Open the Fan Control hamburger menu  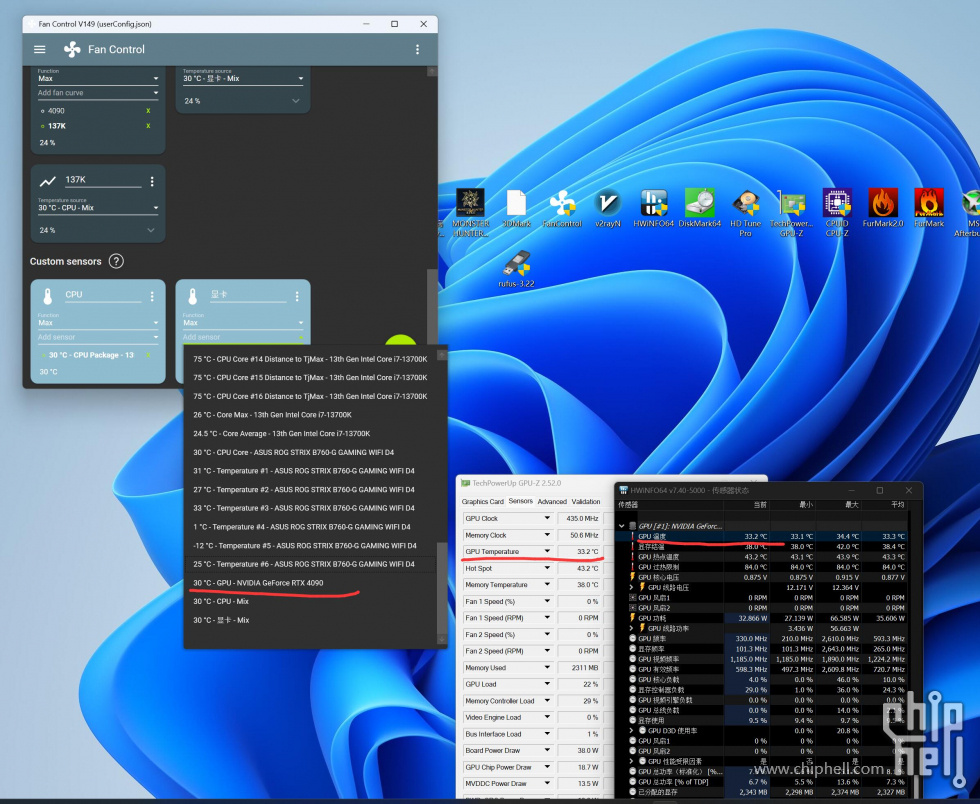click(x=40, y=49)
